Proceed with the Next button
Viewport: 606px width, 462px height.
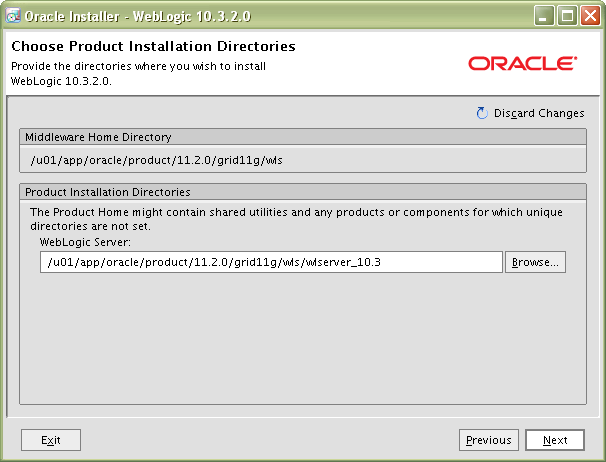555,440
